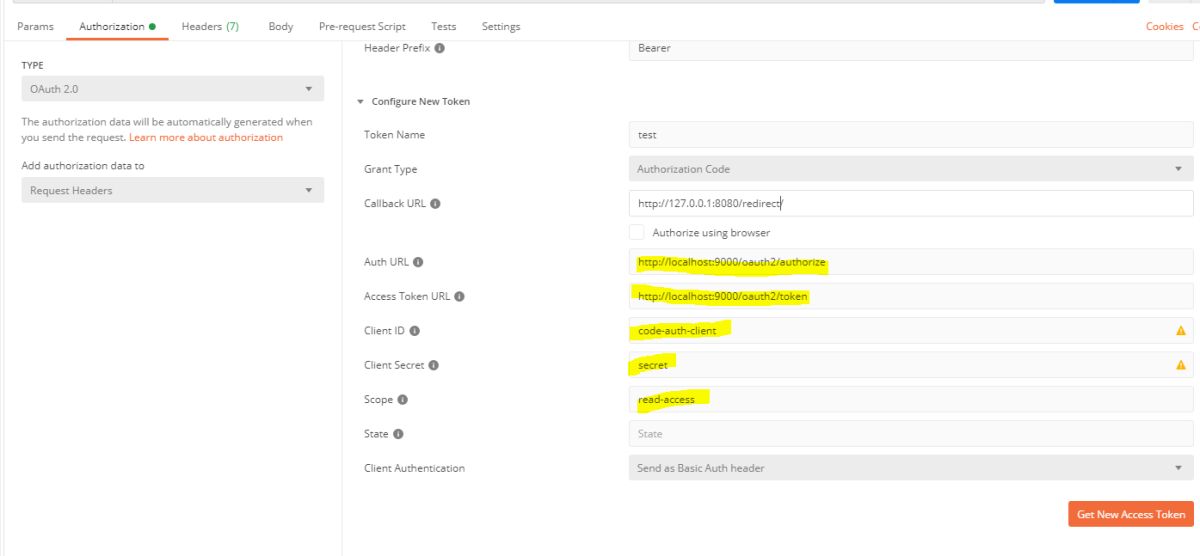Click Get New Access Token button
The height and width of the screenshot is (556, 1200).
[x=1131, y=514]
